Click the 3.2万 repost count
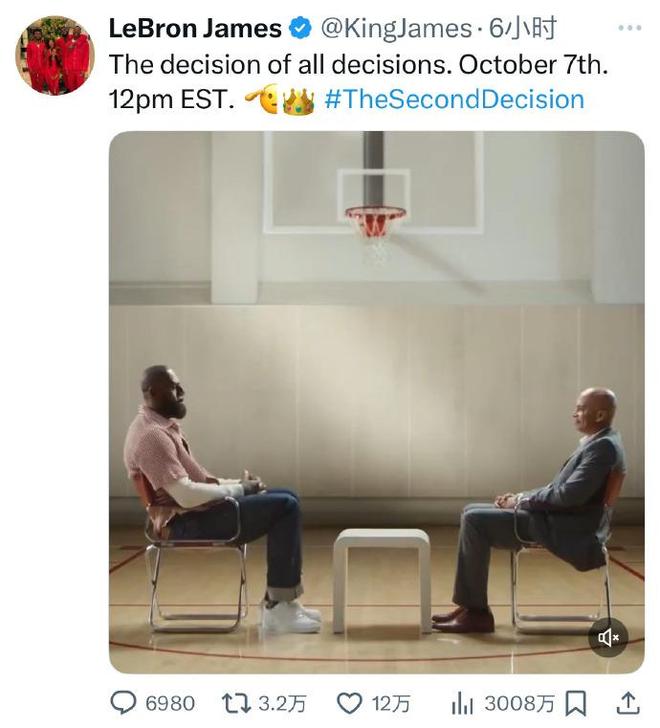 [x=281, y=703]
